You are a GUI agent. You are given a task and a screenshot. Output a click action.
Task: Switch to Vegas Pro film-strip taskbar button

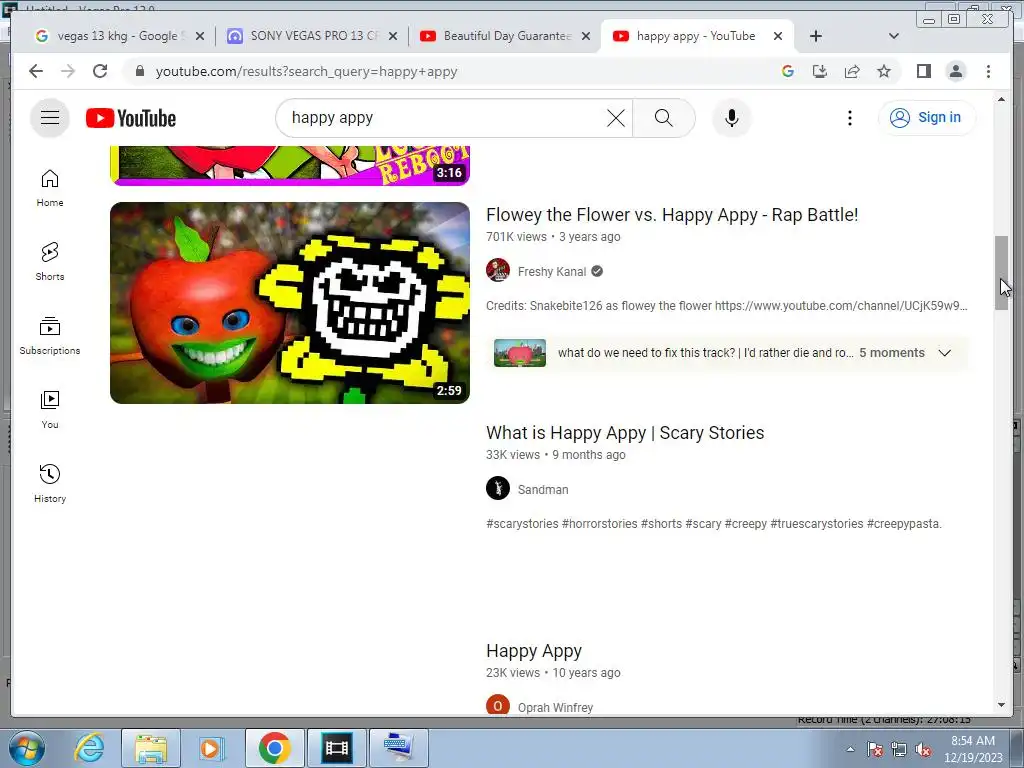(337, 748)
